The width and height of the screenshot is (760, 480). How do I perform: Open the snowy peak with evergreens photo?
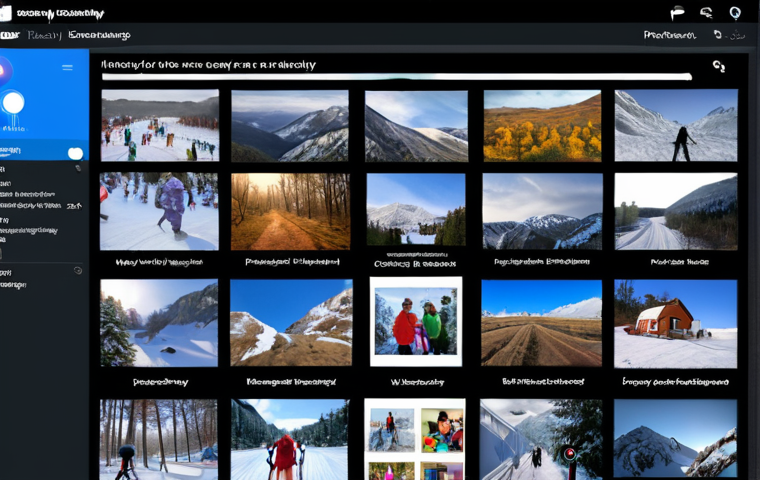point(416,209)
